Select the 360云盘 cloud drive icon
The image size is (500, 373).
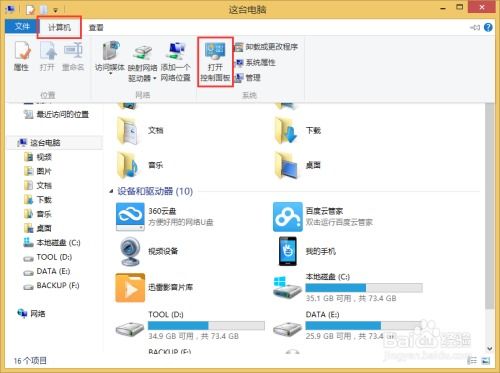pyautogui.click(x=130, y=217)
